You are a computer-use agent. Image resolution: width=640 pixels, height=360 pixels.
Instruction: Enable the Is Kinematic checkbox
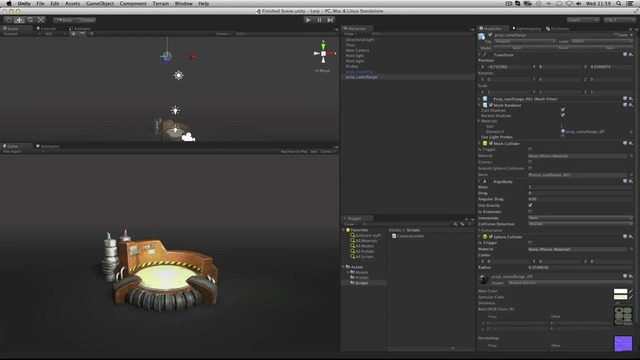(530, 212)
